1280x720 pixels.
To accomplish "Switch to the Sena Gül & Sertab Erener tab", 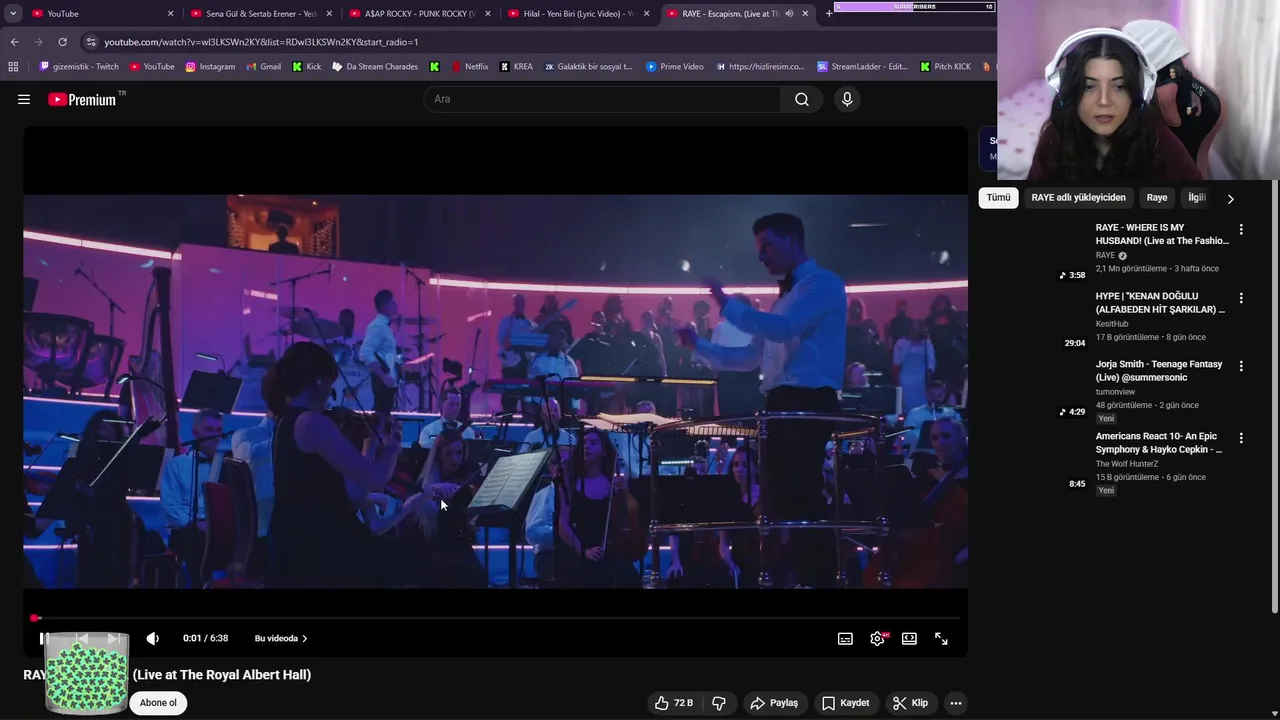I will click(x=260, y=13).
